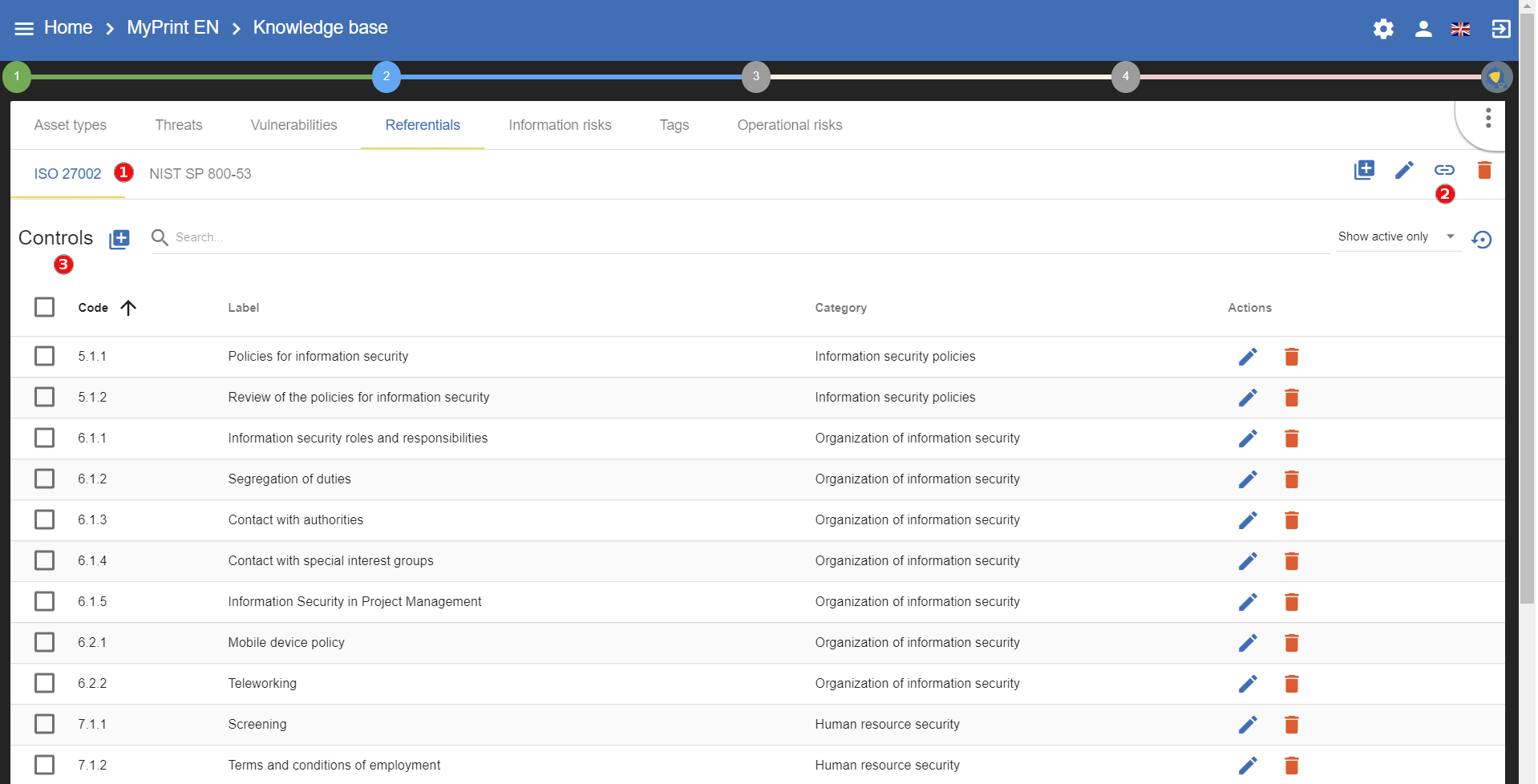Select the checkbox for control 6.1.3

[x=45, y=519]
